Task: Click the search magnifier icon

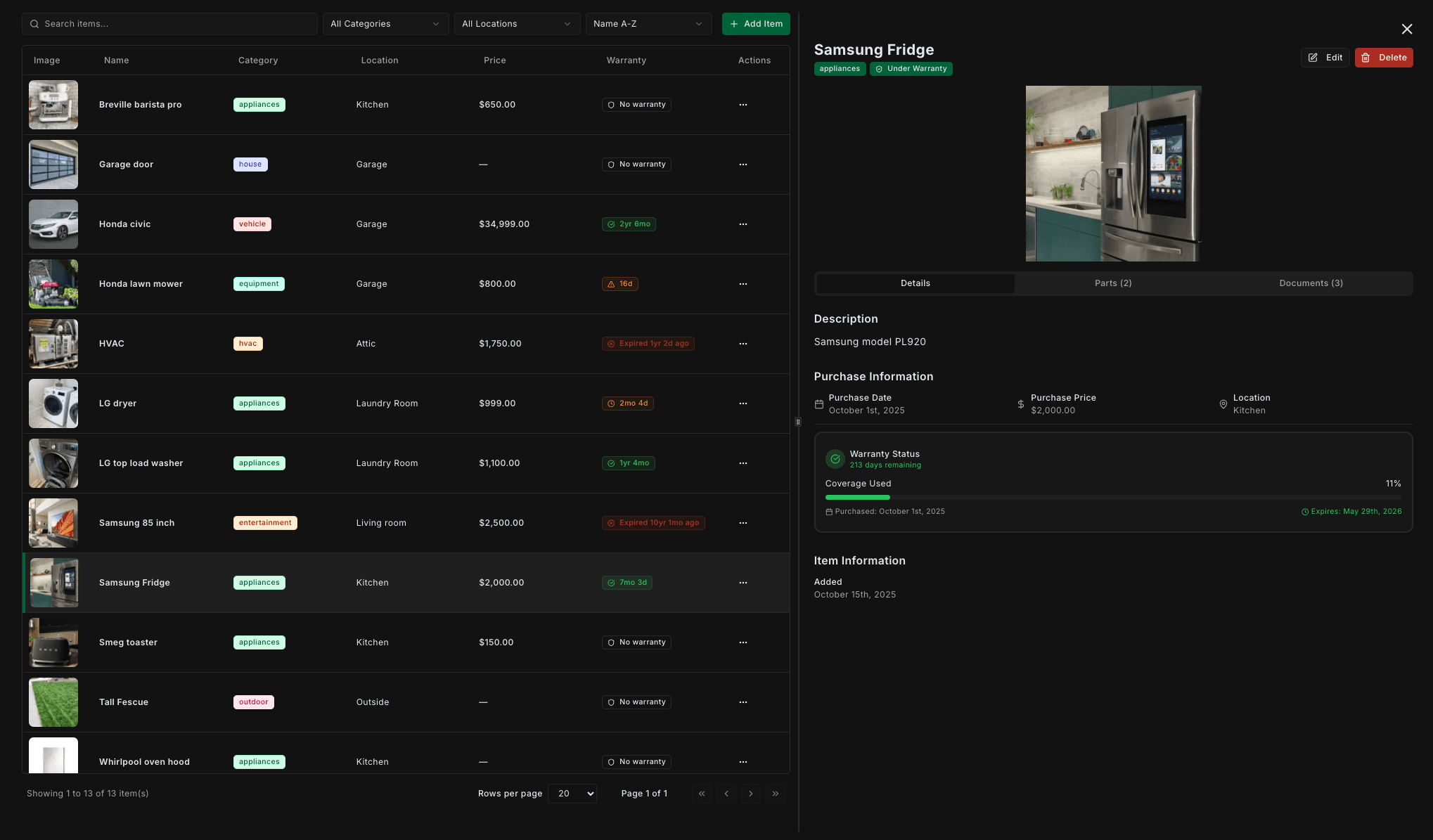Action: click(34, 23)
